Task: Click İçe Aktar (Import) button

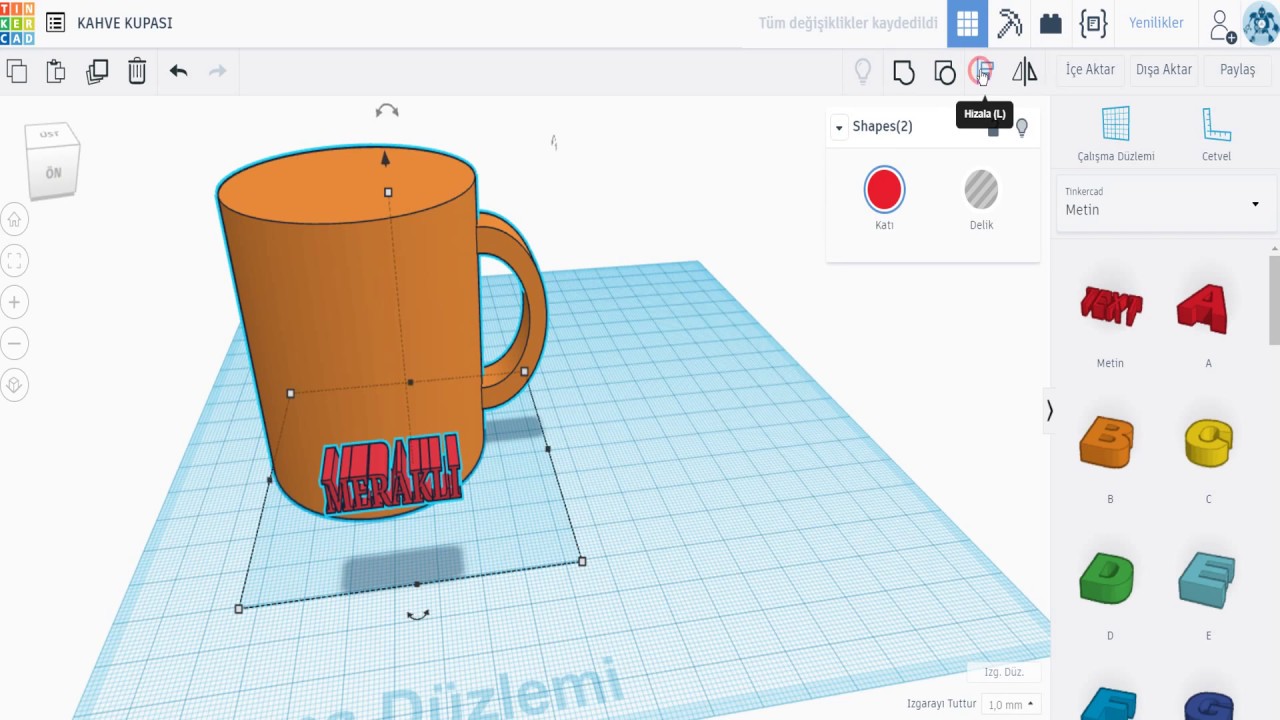Action: pos(1090,70)
